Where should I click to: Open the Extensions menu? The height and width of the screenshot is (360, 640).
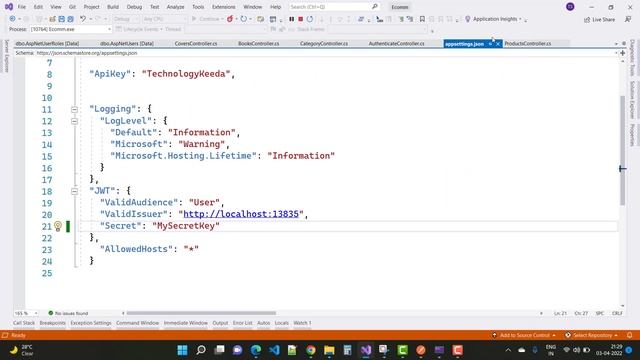[x=224, y=7]
